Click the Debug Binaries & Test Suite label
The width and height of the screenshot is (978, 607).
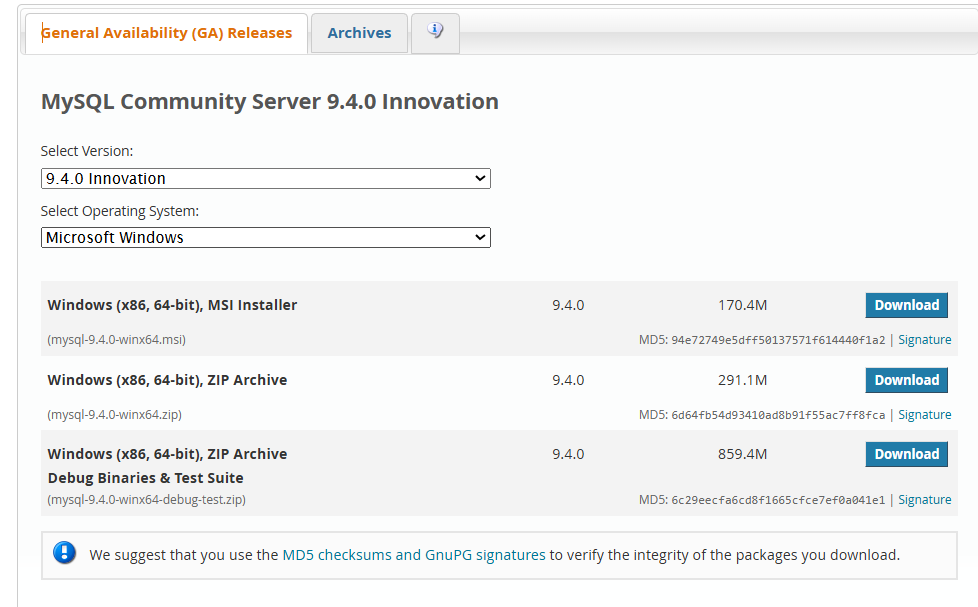[145, 478]
